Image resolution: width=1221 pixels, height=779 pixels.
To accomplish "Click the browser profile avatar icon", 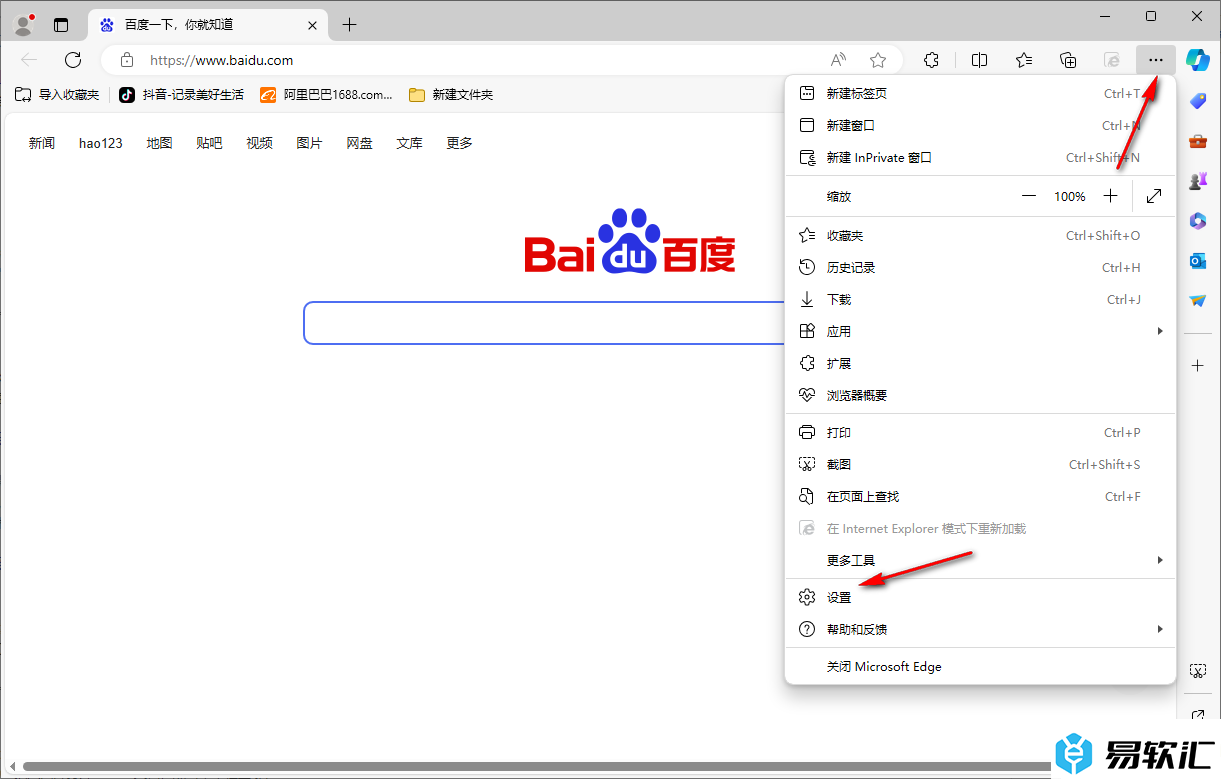I will point(24,24).
